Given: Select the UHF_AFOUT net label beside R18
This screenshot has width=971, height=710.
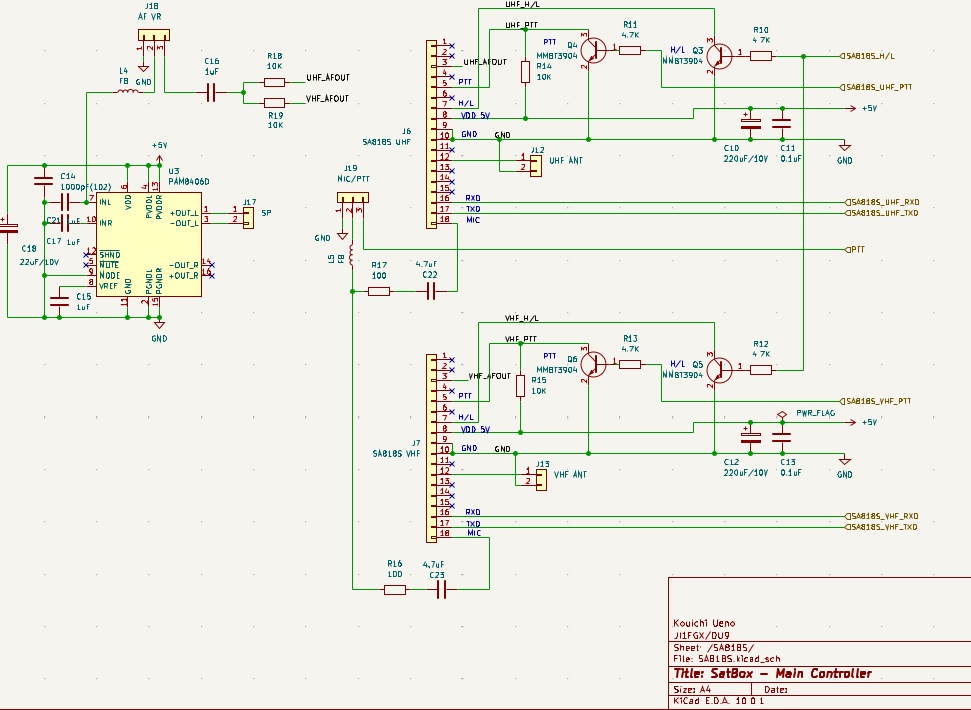Looking at the screenshot, I should pos(328,78).
